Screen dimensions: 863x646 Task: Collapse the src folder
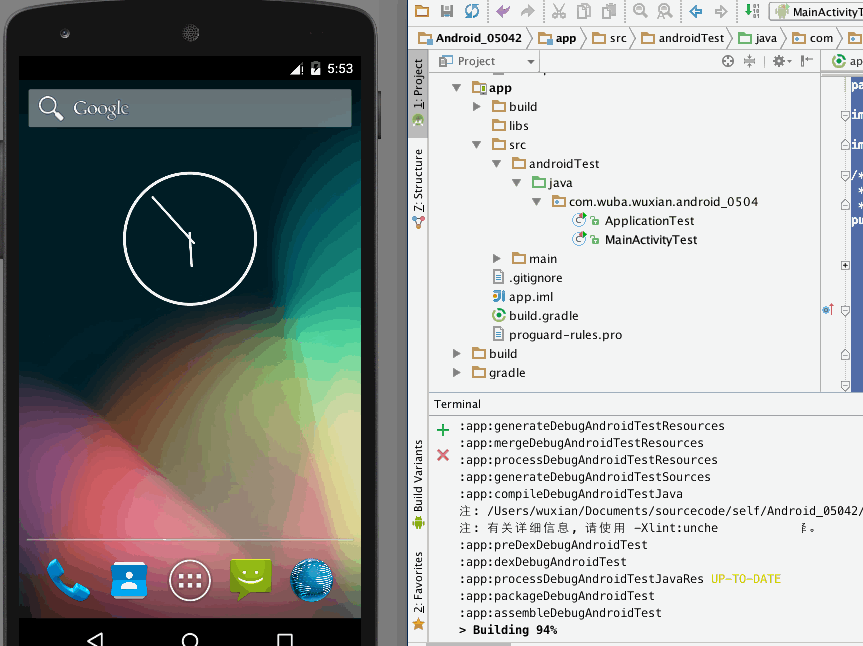point(477,145)
